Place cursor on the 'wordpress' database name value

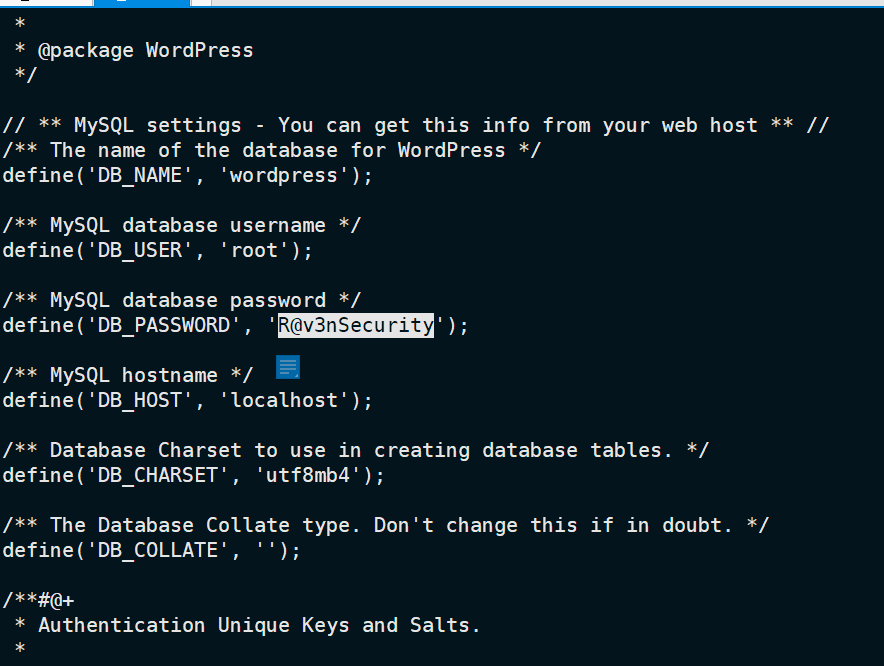point(284,175)
